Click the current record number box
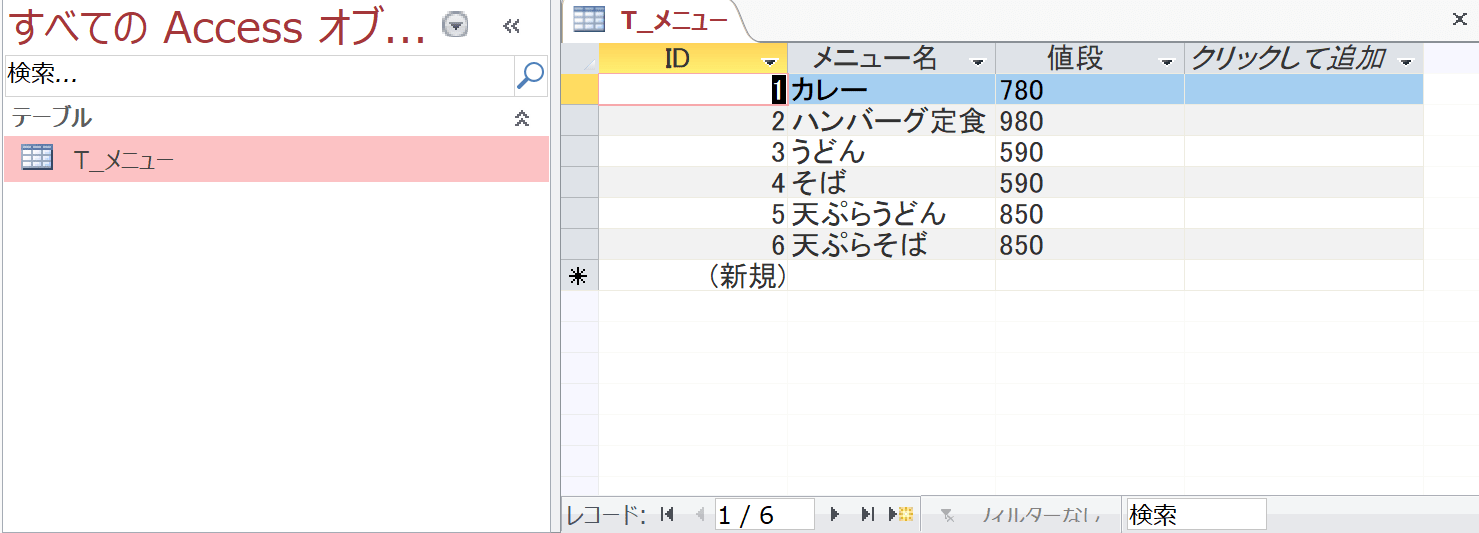This screenshot has height=533, width=1479. 764,515
